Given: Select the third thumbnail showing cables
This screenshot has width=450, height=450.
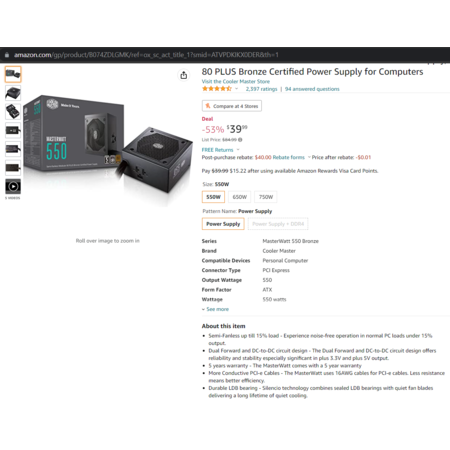Looking at the screenshot, I should click(x=13, y=112).
